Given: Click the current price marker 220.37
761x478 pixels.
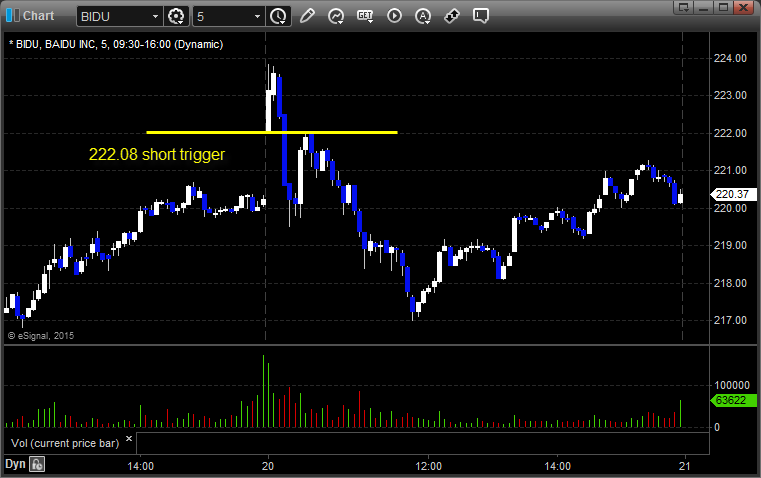Looking at the screenshot, I should tap(733, 194).
